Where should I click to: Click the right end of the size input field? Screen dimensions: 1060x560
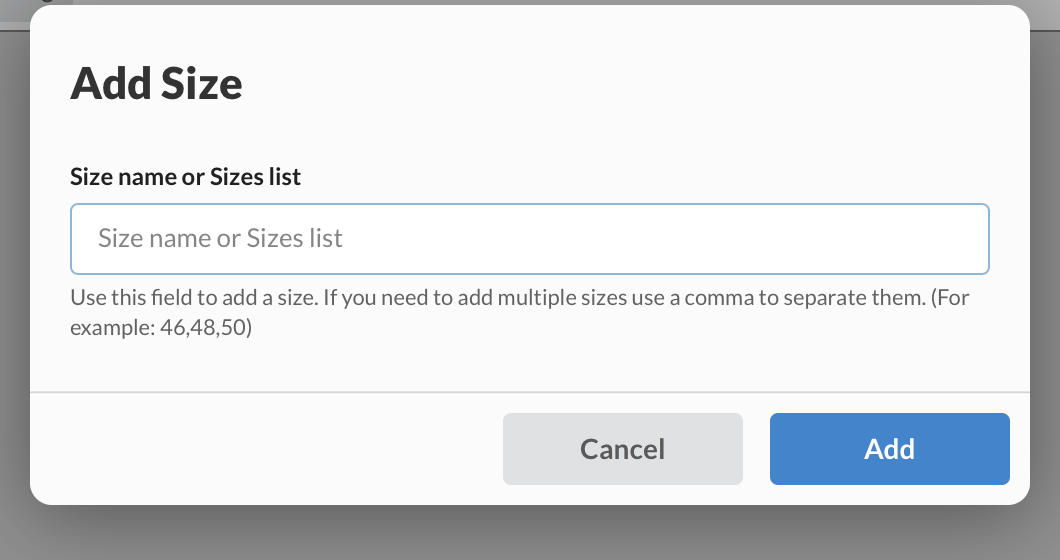tap(960, 239)
